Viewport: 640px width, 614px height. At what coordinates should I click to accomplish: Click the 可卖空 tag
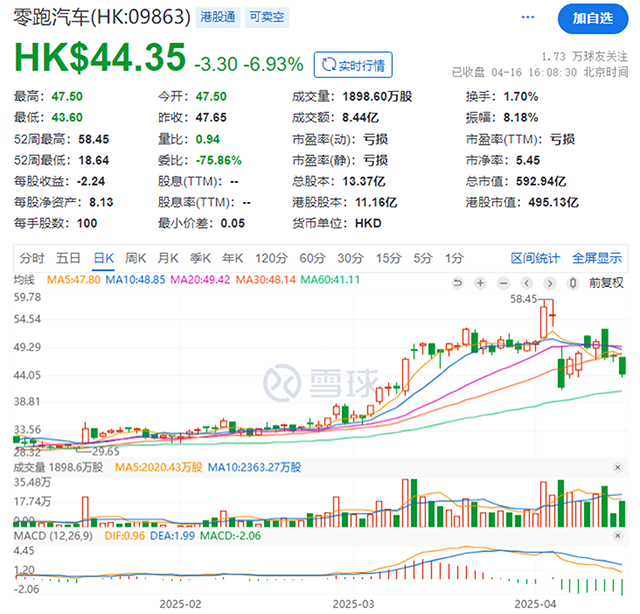(x=267, y=17)
